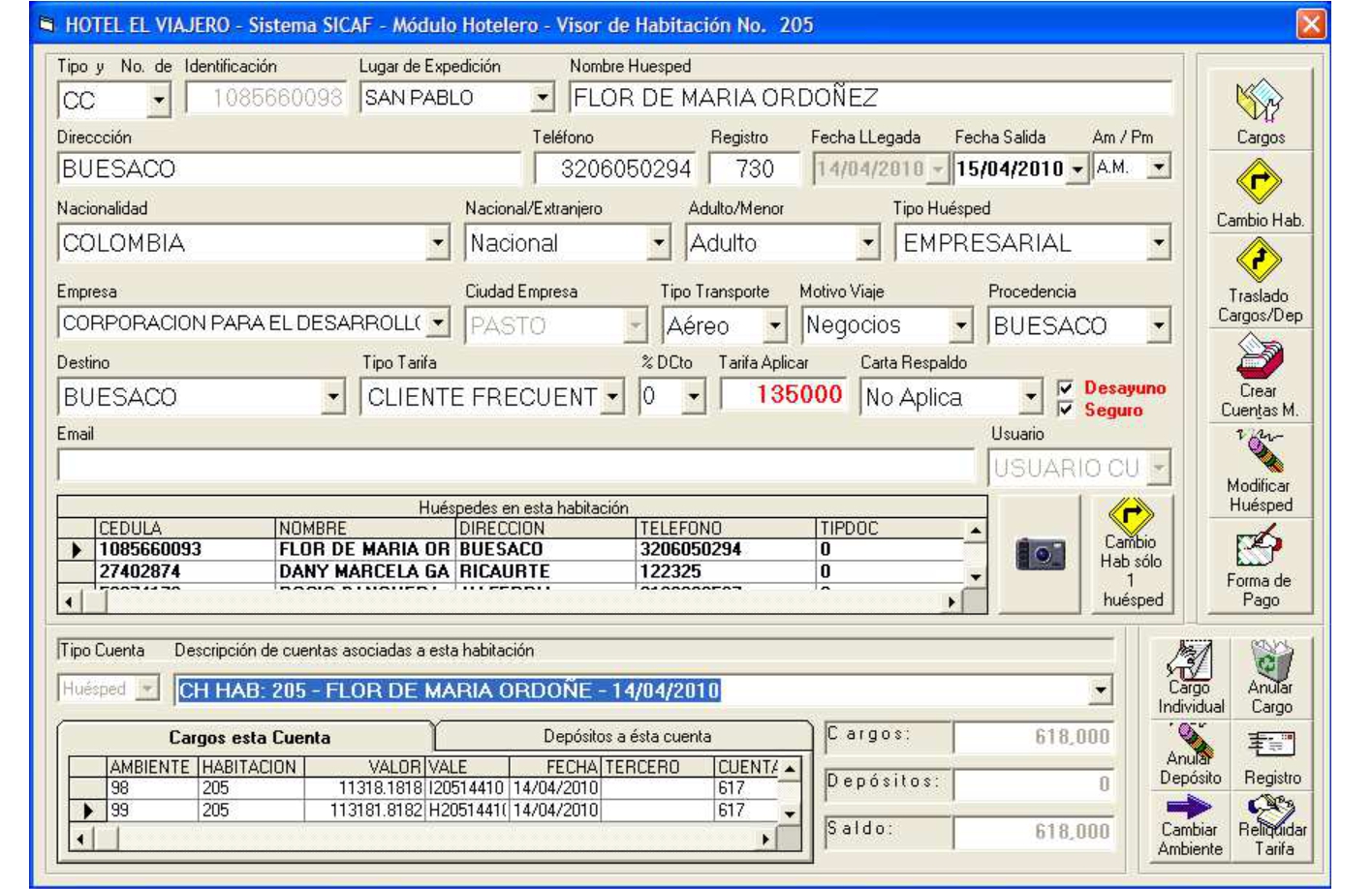Image resolution: width=1372 pixels, height=889 pixels.
Task: Click the Modificar Huésped icon
Action: 1259,452
